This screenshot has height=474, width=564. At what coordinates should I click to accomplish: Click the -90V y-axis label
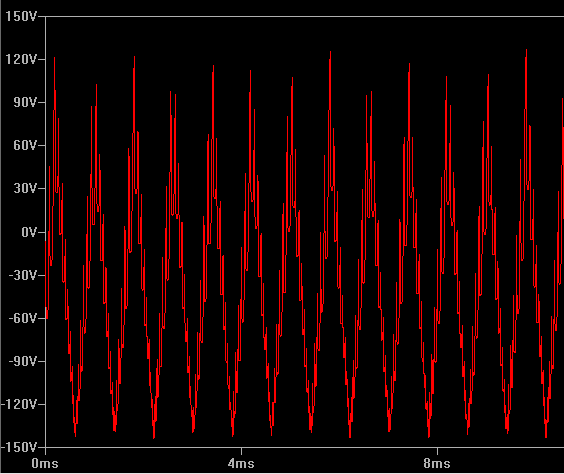pyautogui.click(x=23, y=361)
